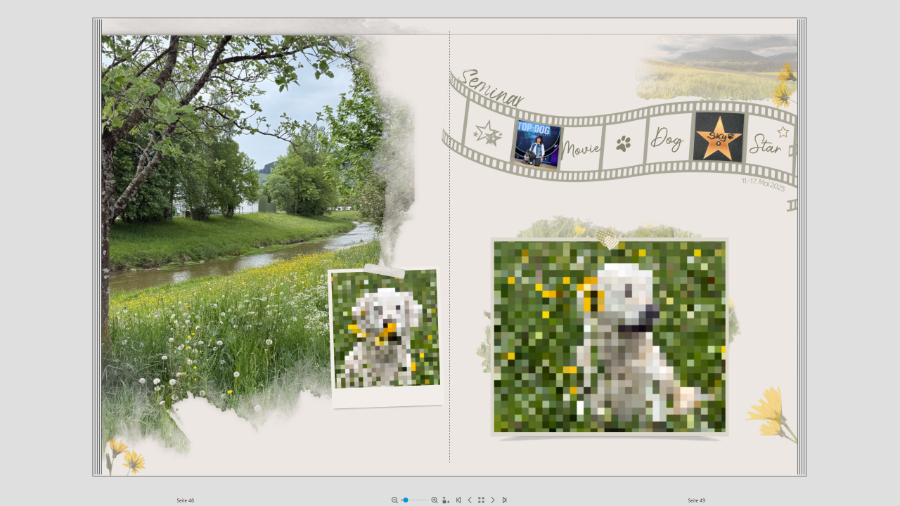Click the paw print clipart in film strip
900x506 pixels.
click(x=624, y=143)
